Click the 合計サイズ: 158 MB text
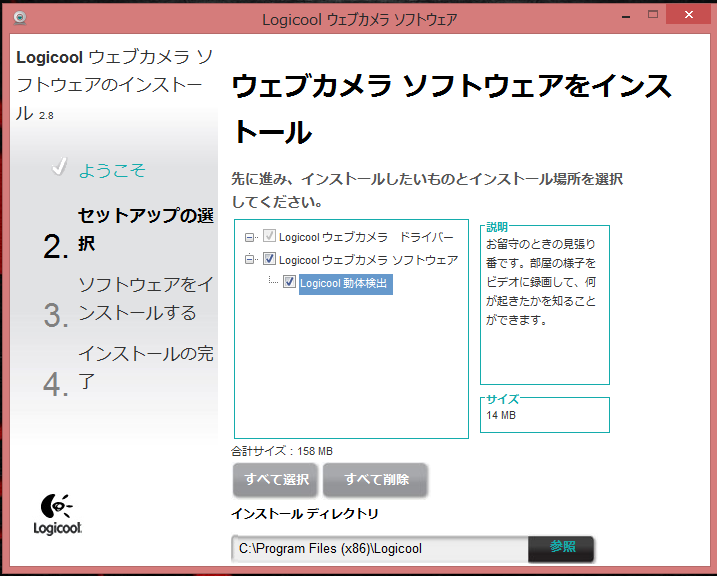The height and width of the screenshot is (576, 717). 282,451
